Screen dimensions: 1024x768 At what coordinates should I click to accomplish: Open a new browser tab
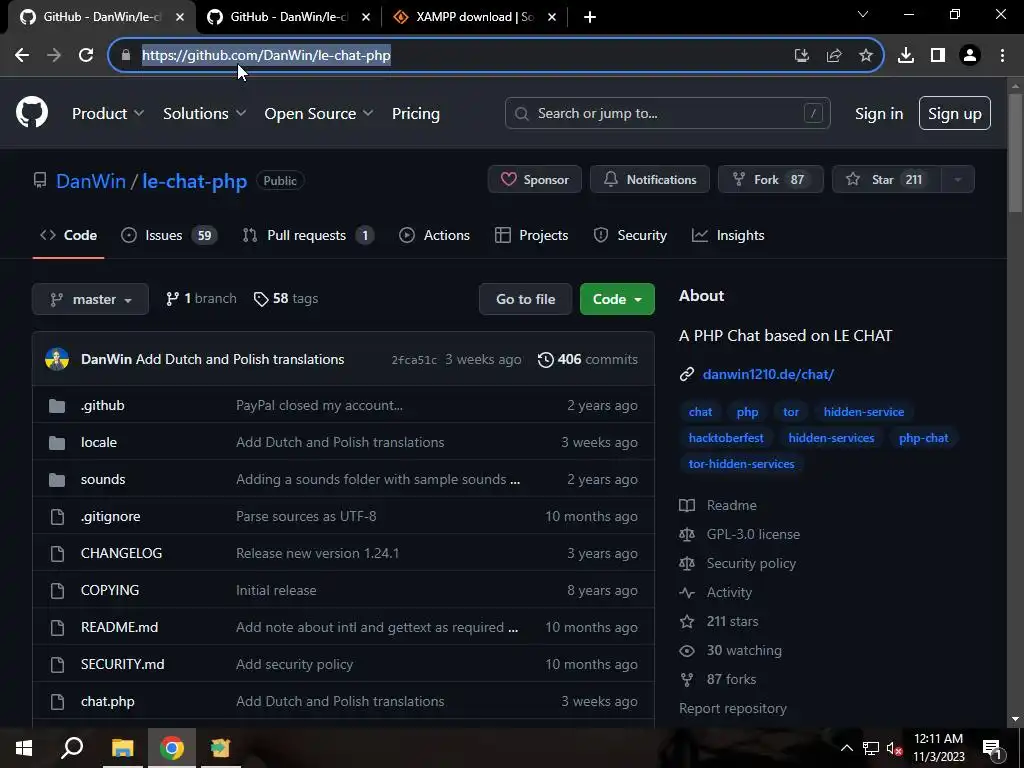tap(590, 17)
